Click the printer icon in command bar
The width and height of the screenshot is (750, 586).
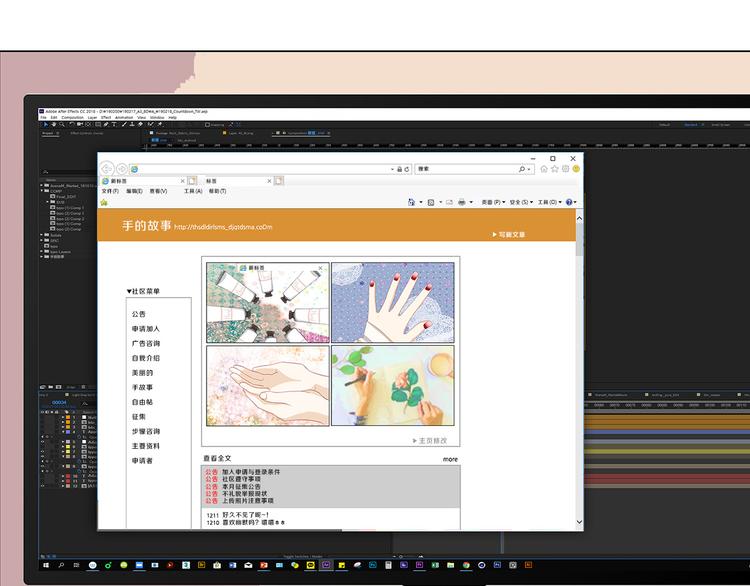(462, 202)
